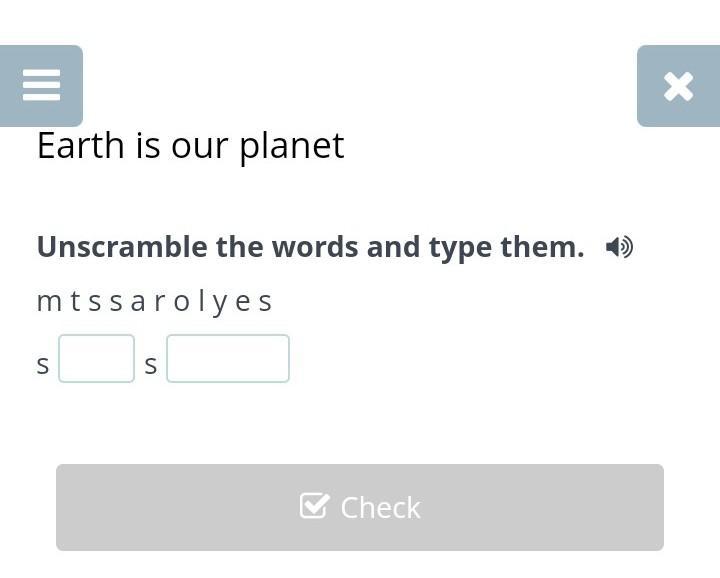720x578 pixels.
Task: Click the 's' before the second input box
Action: click(151, 364)
